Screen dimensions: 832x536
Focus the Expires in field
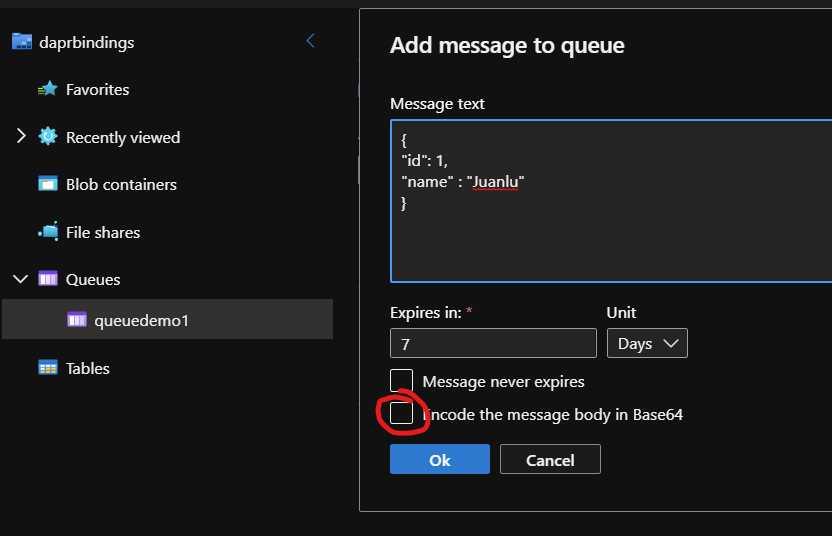(x=492, y=343)
